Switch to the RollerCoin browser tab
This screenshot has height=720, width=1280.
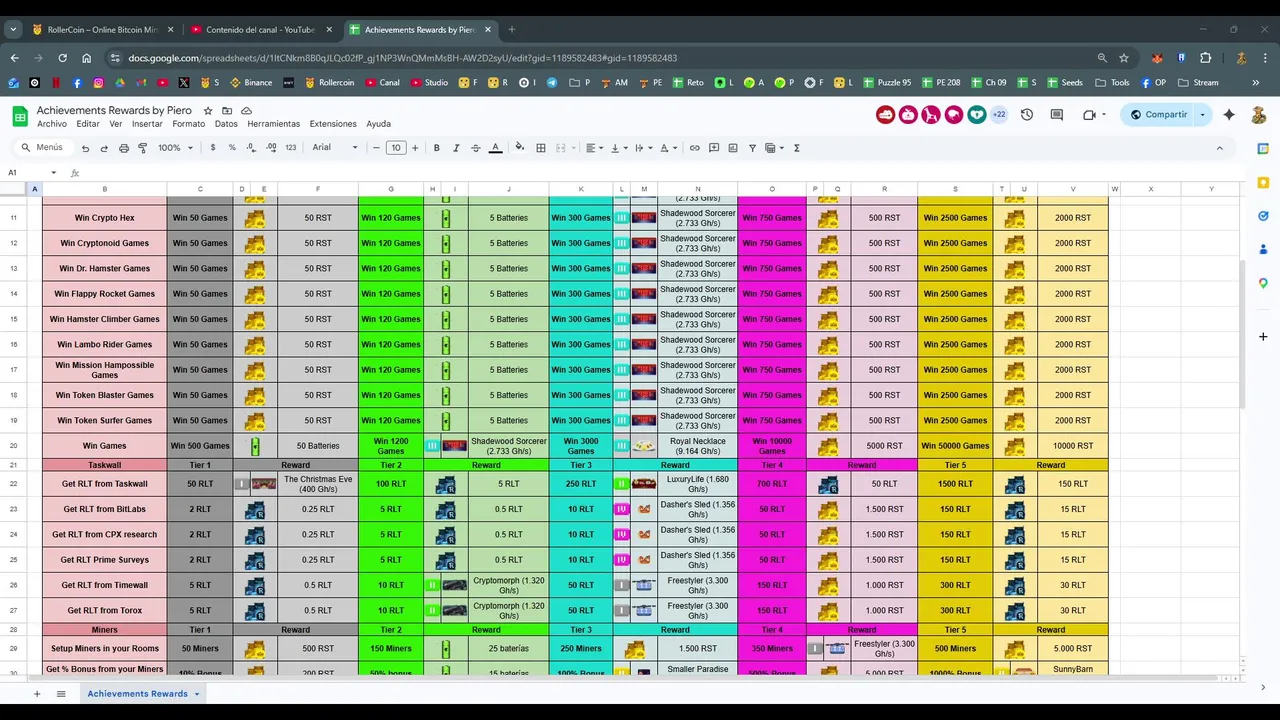coord(102,30)
